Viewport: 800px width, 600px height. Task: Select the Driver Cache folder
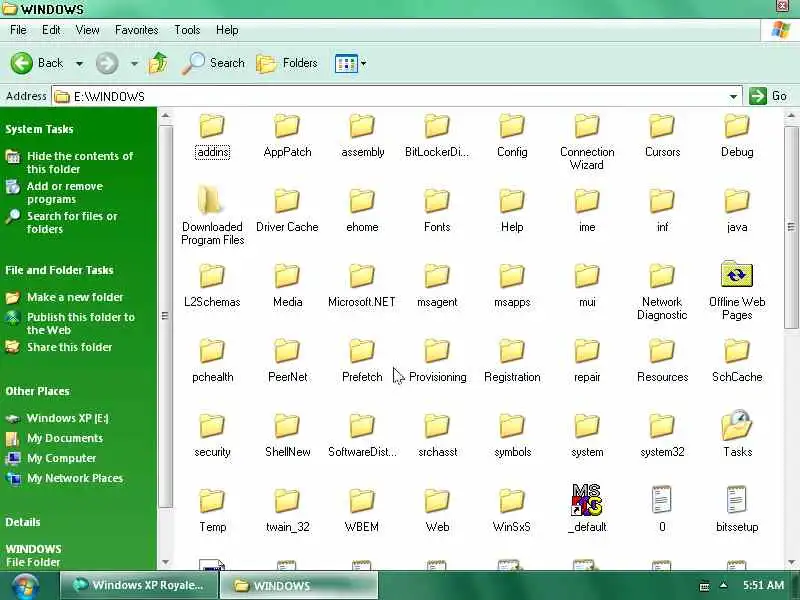(287, 211)
